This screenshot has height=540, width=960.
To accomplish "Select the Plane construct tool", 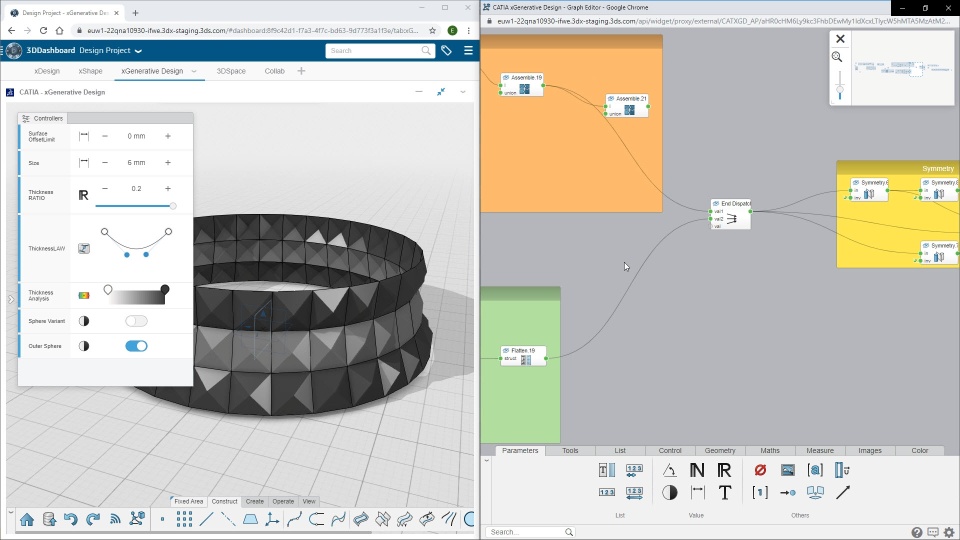I will click(250, 520).
